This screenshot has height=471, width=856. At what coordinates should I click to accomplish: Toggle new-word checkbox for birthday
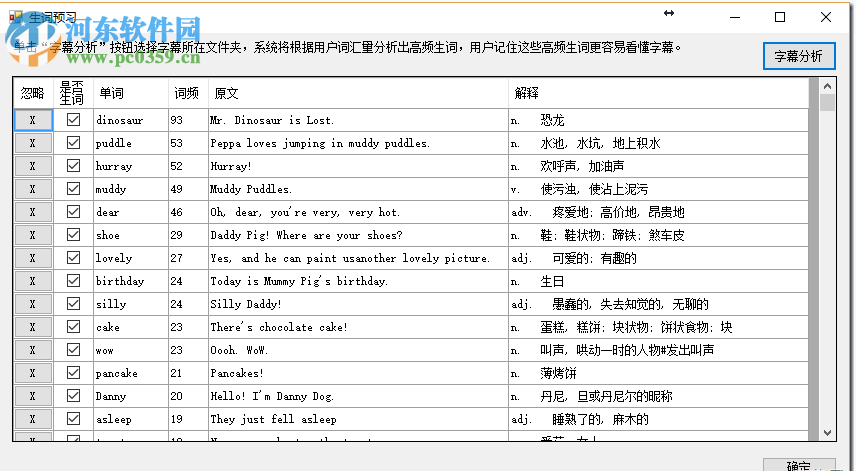click(x=73, y=281)
